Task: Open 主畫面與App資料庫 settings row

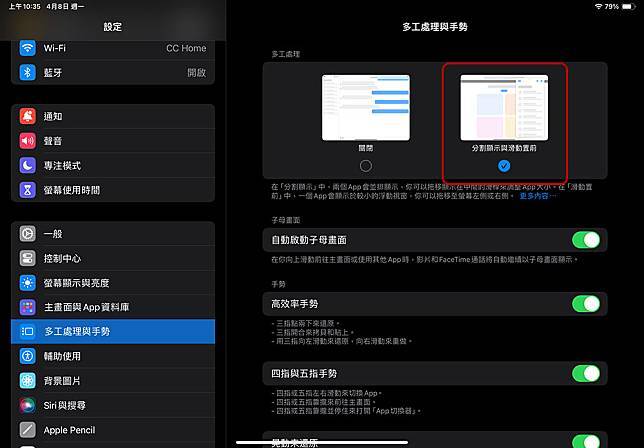Action: 113,307
